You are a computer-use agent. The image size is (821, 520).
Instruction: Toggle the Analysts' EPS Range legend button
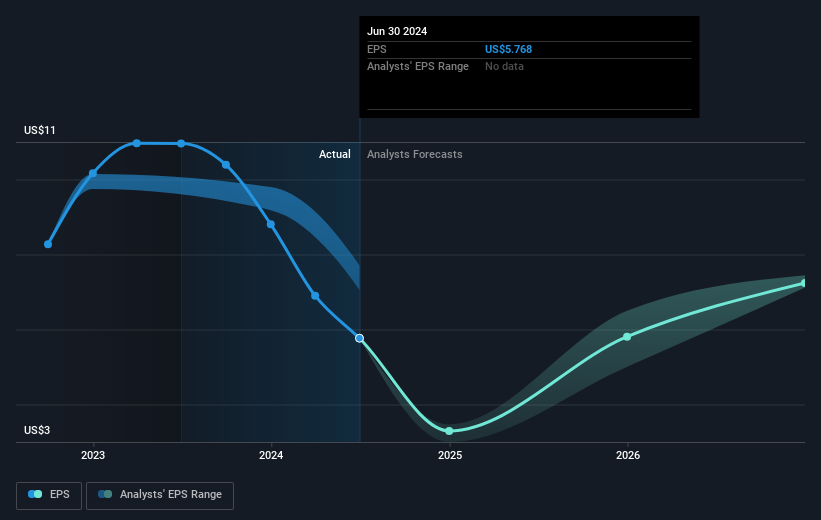[160, 495]
